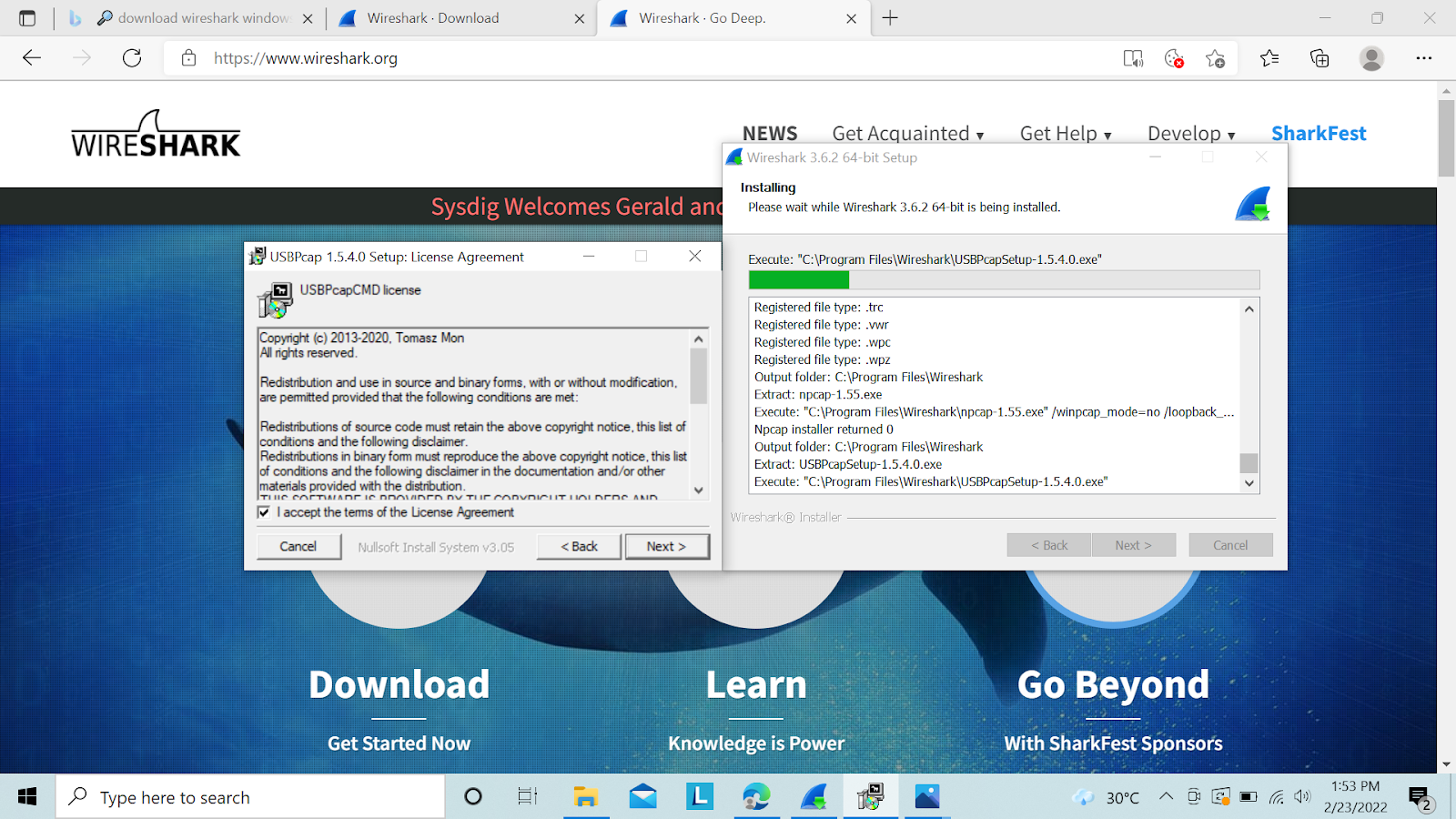
Task: Cancel the USBPcap setup
Action: [298, 546]
